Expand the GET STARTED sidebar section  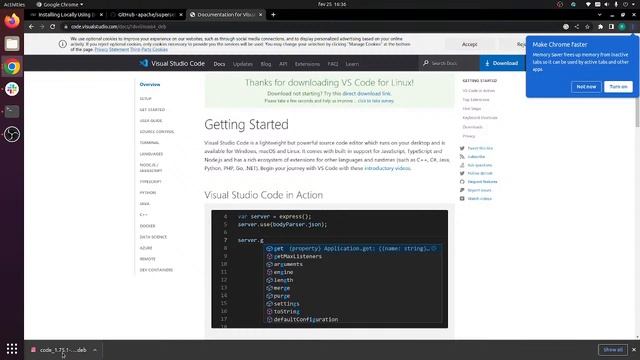(152, 110)
